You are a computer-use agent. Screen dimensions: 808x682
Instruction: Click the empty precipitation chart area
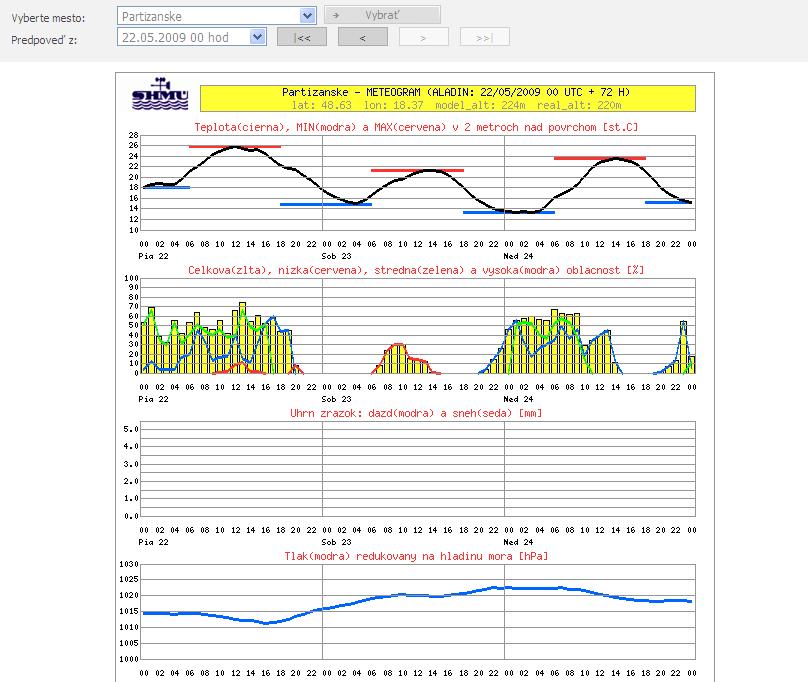pos(418,470)
